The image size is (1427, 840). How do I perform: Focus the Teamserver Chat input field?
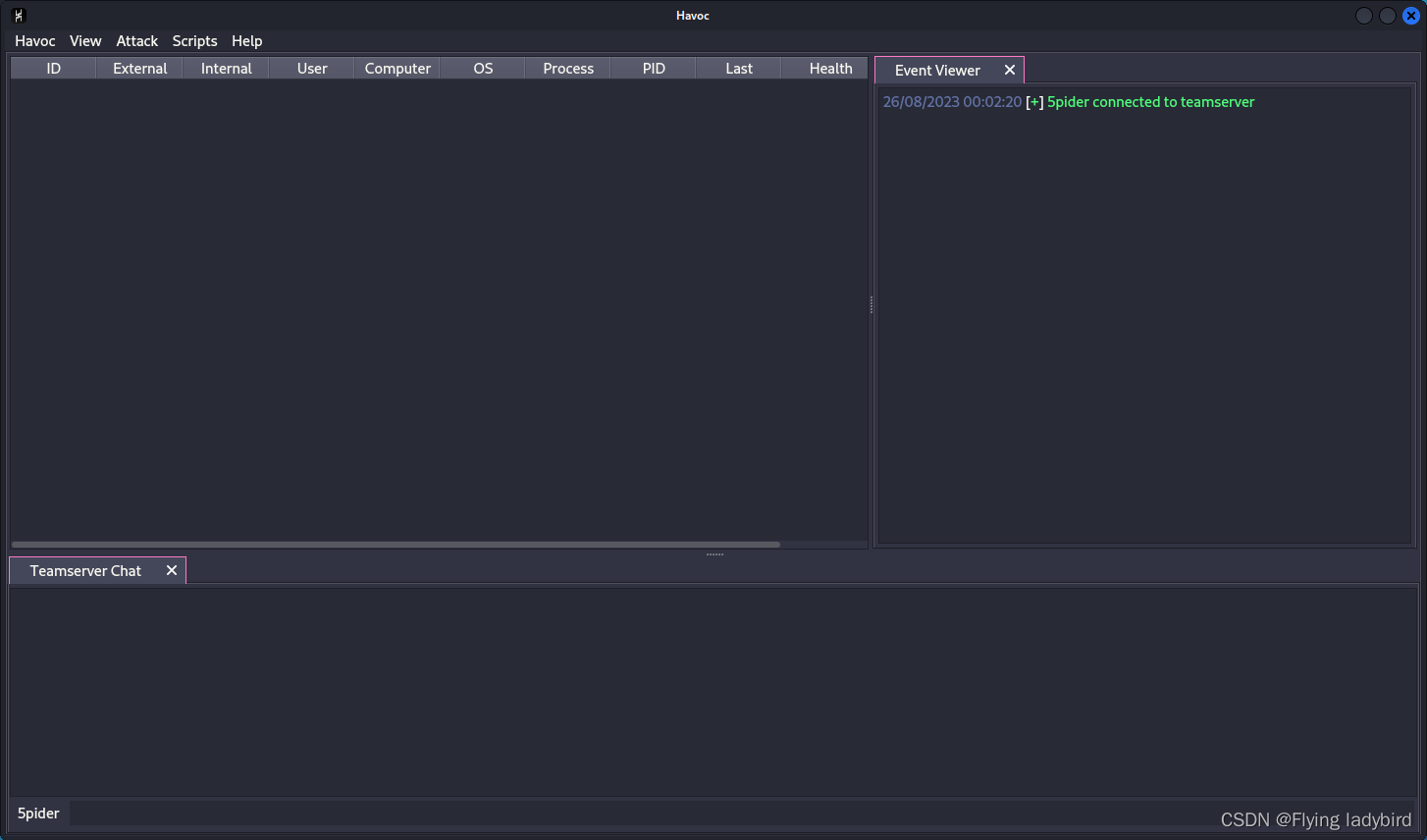[741, 814]
